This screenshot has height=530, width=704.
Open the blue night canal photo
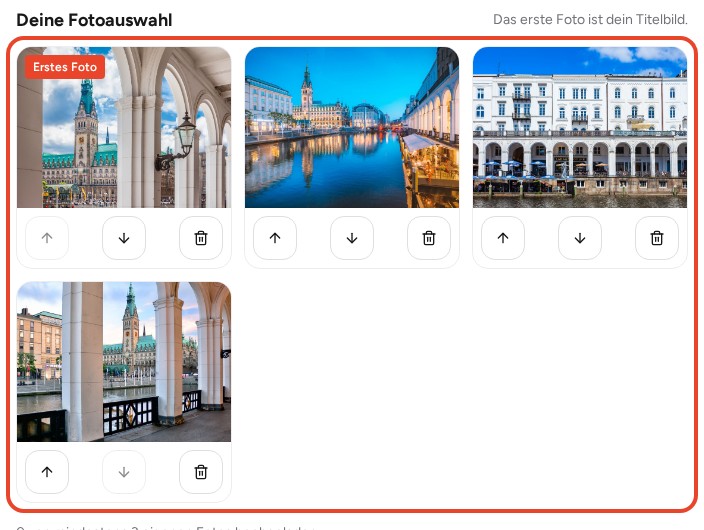[352, 127]
